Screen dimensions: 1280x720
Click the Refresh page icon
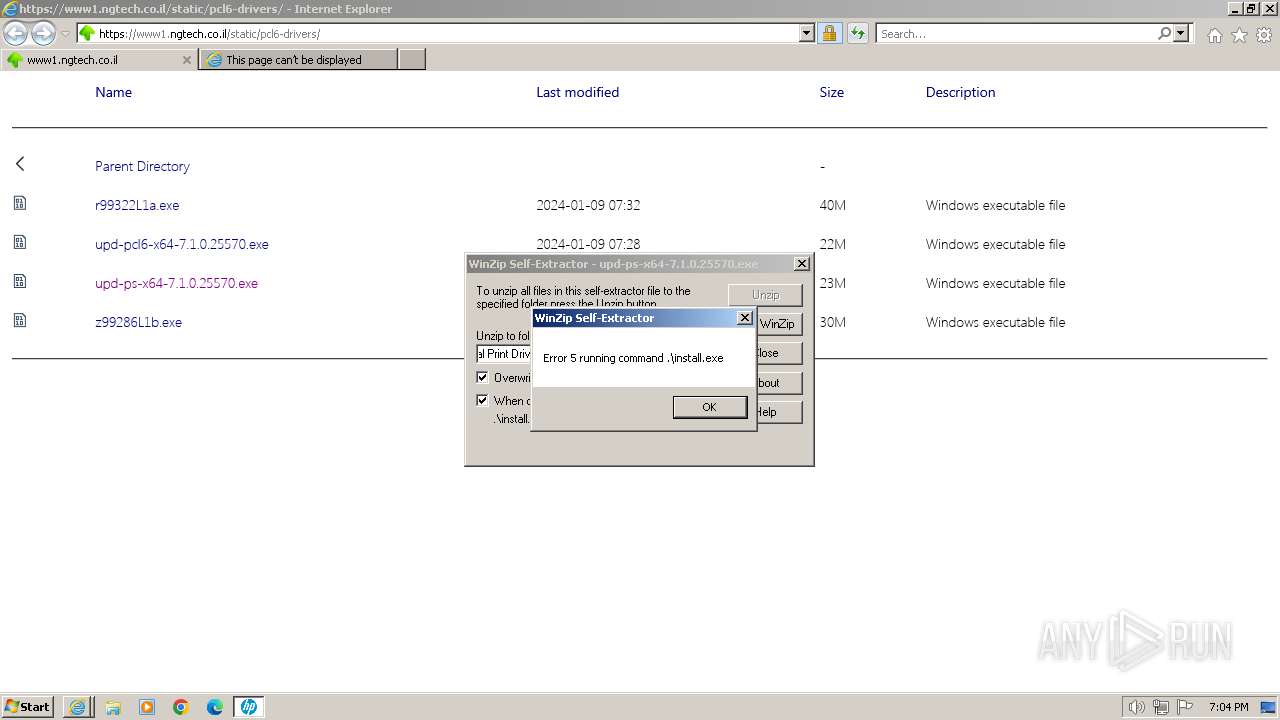click(x=857, y=34)
